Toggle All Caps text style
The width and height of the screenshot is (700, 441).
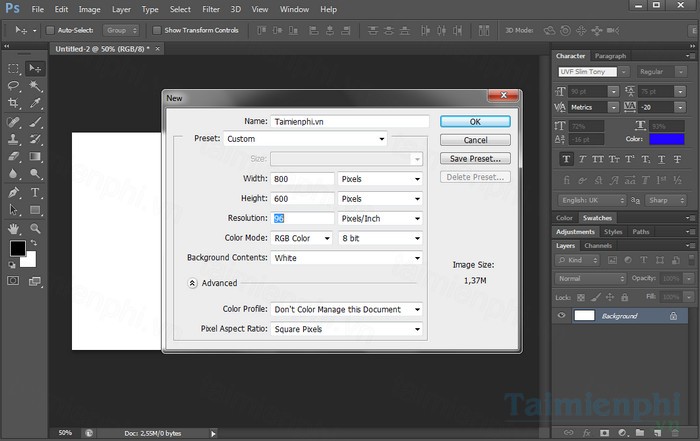point(598,159)
